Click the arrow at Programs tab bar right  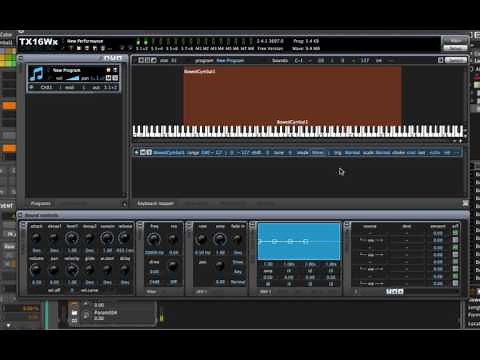(x=124, y=204)
